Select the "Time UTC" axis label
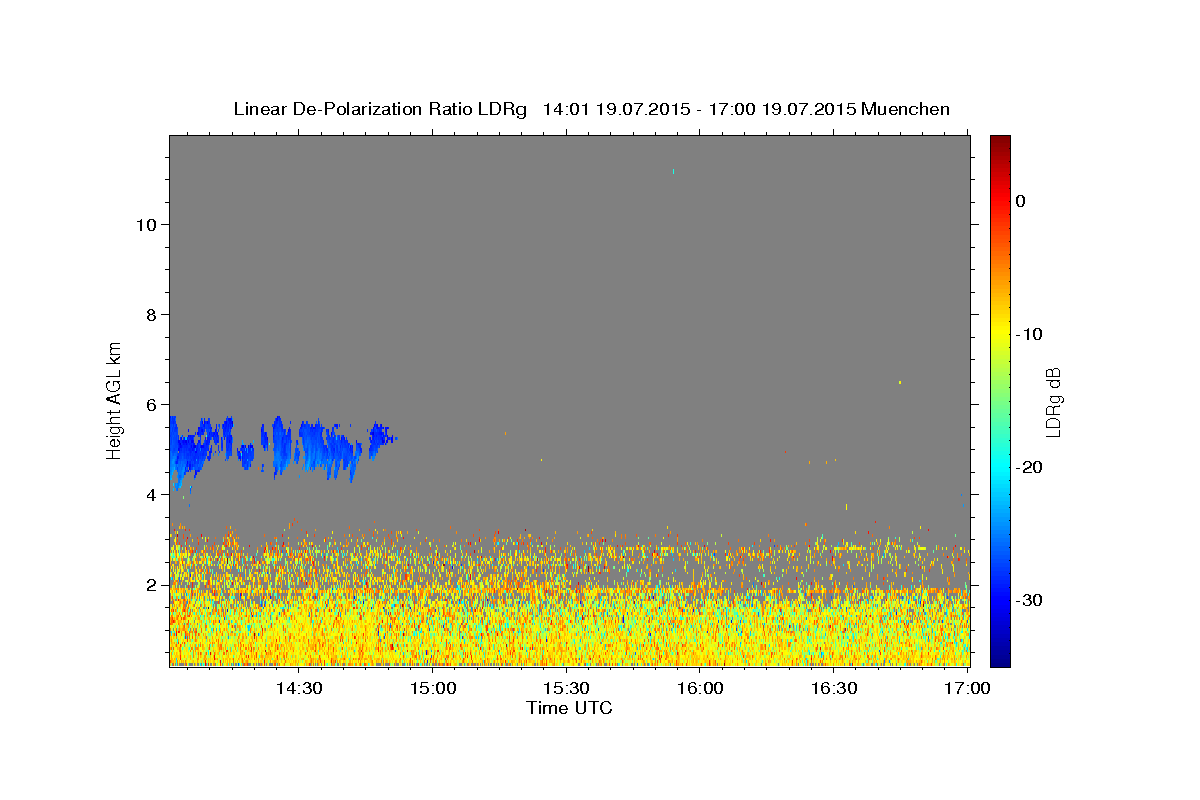The image size is (1200, 800). point(569,708)
